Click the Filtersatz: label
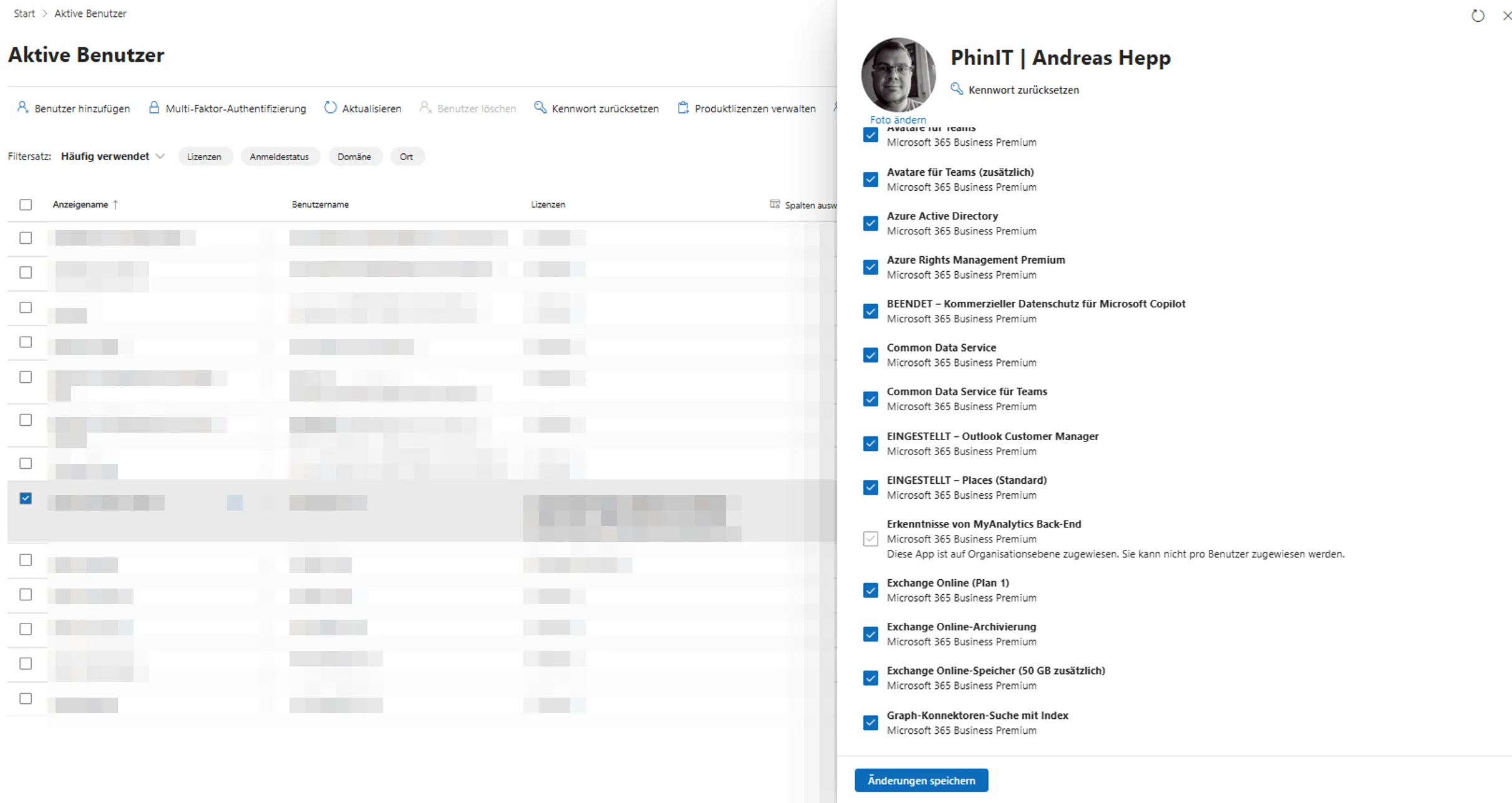Viewport: 1512px width, 803px height. (29, 156)
